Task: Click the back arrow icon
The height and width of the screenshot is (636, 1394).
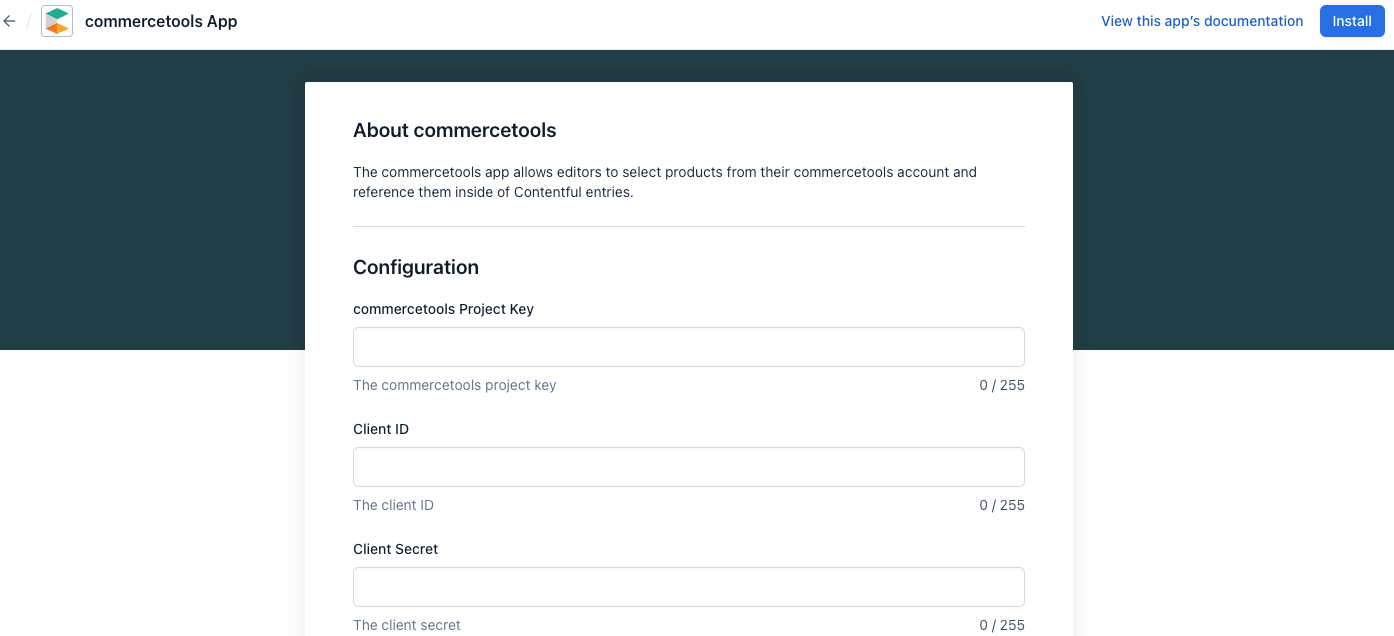Action: [10, 21]
